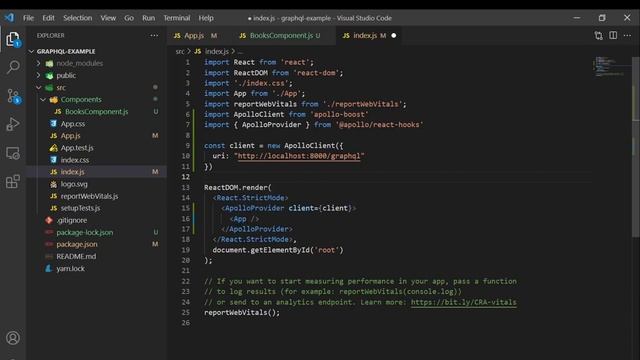Click the unsaved dot on index.js tab

click(393, 36)
